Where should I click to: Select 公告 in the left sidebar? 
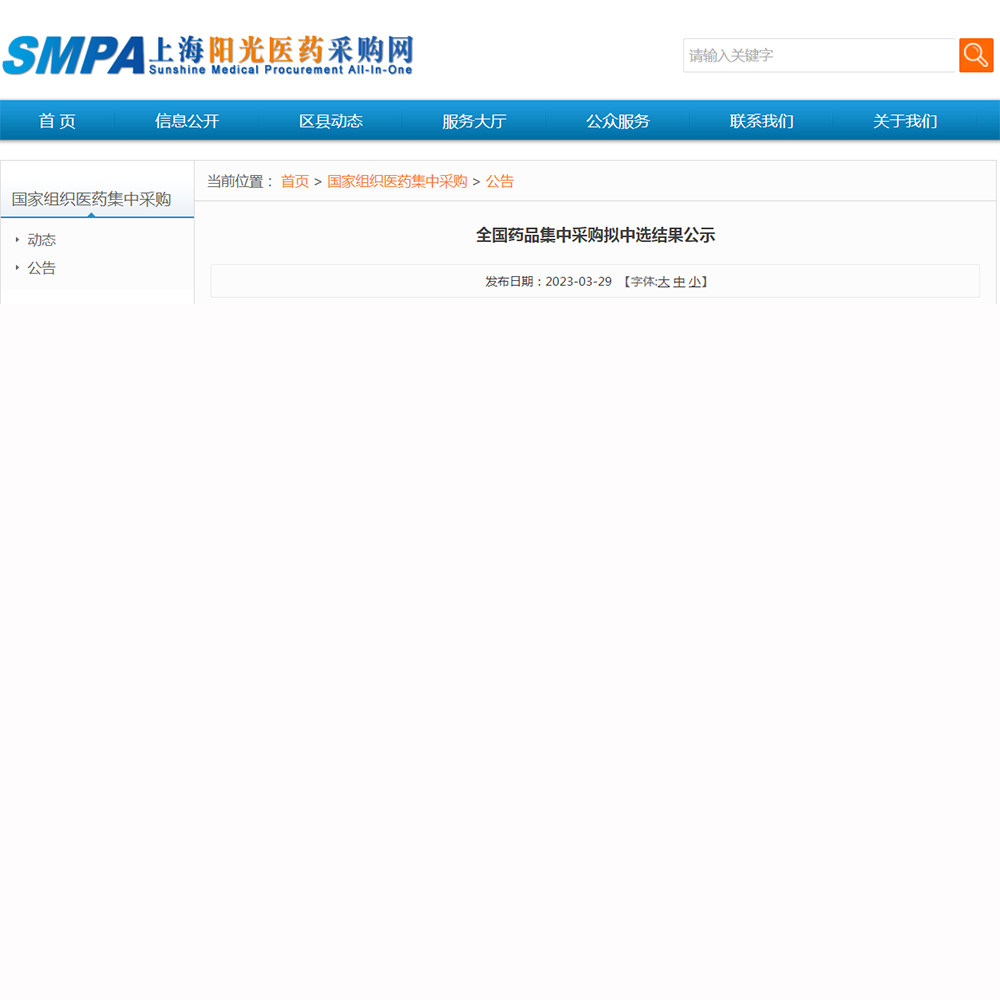click(42, 268)
